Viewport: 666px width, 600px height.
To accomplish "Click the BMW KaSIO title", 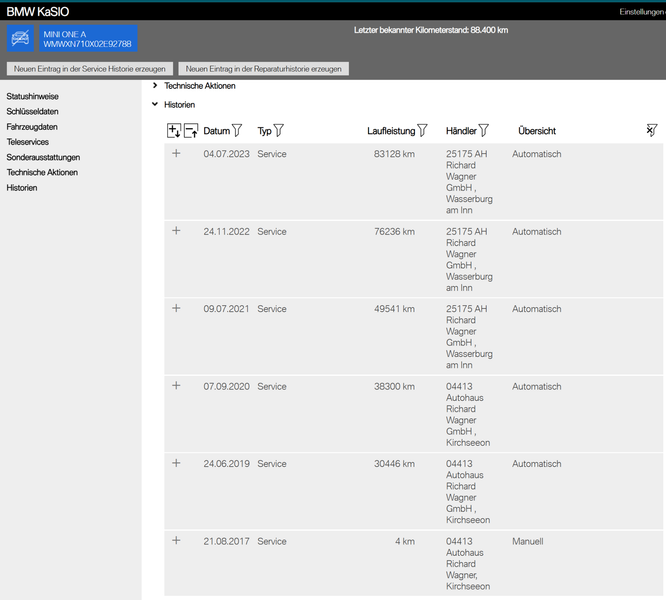I will tap(38, 11).
